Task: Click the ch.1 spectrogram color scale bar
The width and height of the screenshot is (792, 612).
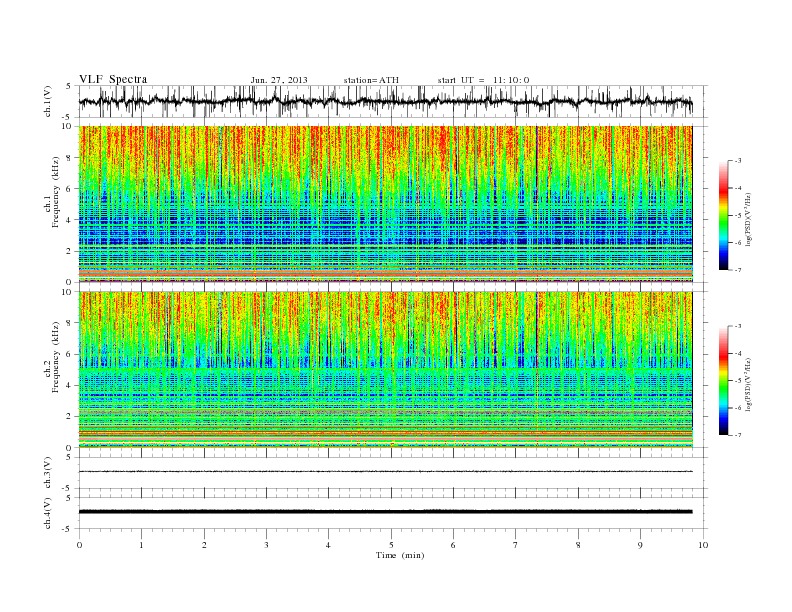Action: coord(723,215)
